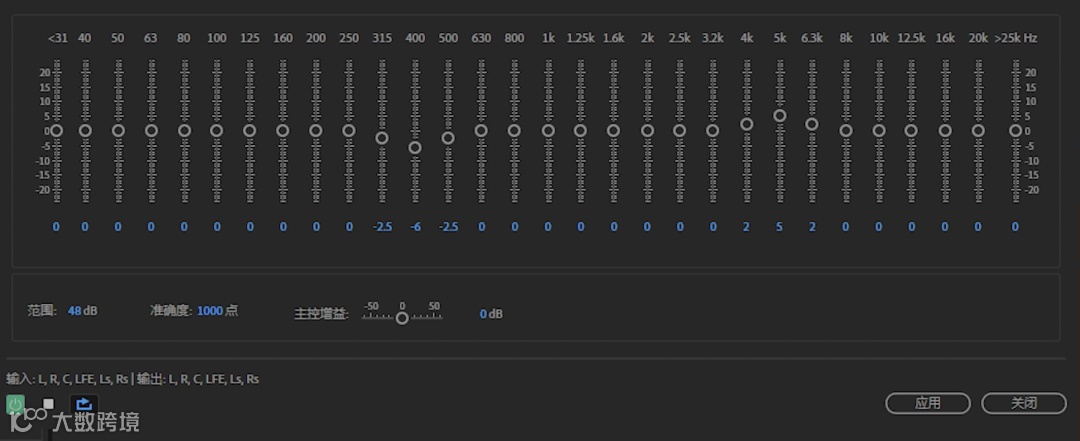1080x441 pixels.
Task: Click the 50 Hz band slider knob
Action: coord(118,130)
